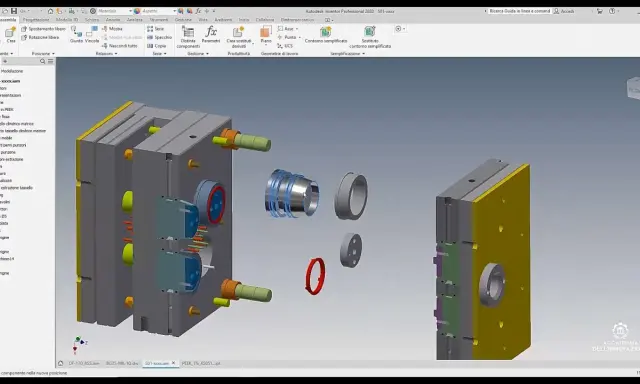
Task: Select Rotazione libera tool
Action: (x=40, y=37)
